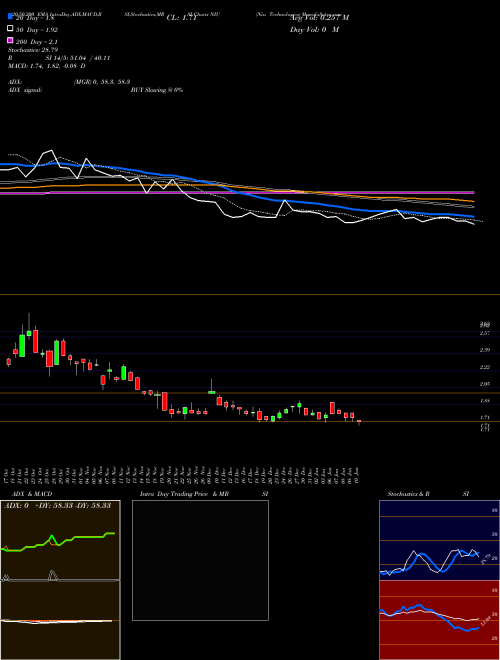Click the 'Intra Day Trading Price & MR' title
Image resolution: width=500 pixels, height=660 pixels.
pyautogui.click(x=184, y=494)
